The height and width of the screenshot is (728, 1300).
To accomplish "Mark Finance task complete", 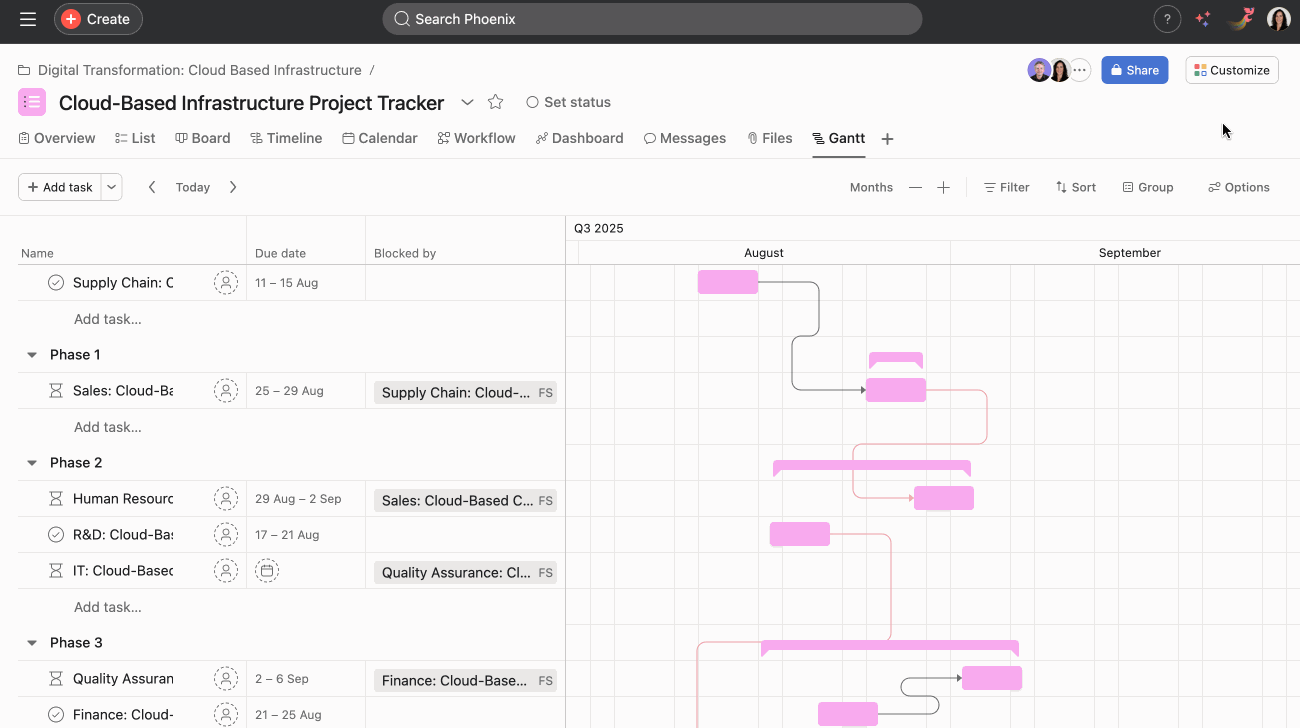I will coord(56,714).
